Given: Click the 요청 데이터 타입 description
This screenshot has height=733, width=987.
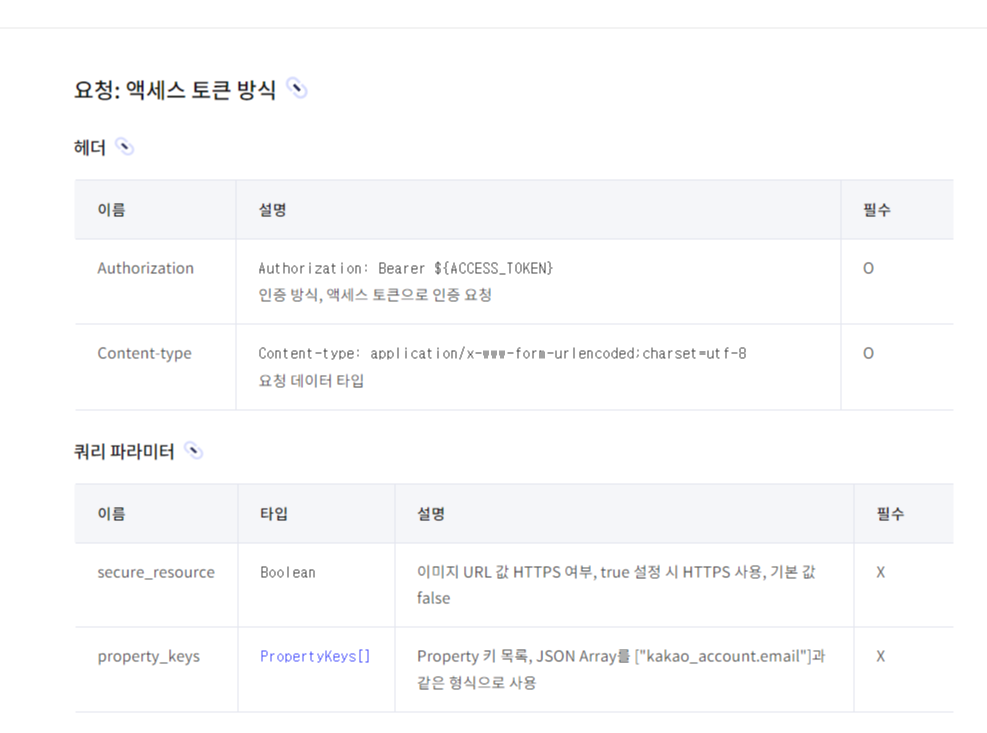Looking at the screenshot, I should coord(311,380).
